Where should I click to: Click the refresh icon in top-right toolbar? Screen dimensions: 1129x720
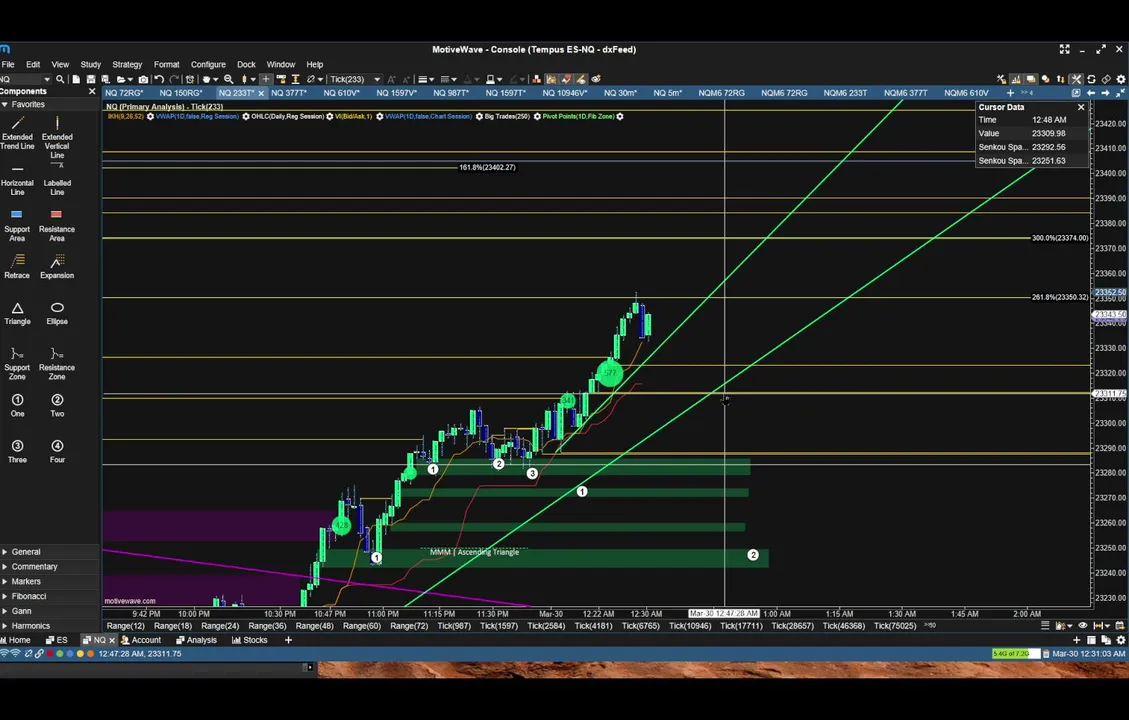(x=1092, y=79)
